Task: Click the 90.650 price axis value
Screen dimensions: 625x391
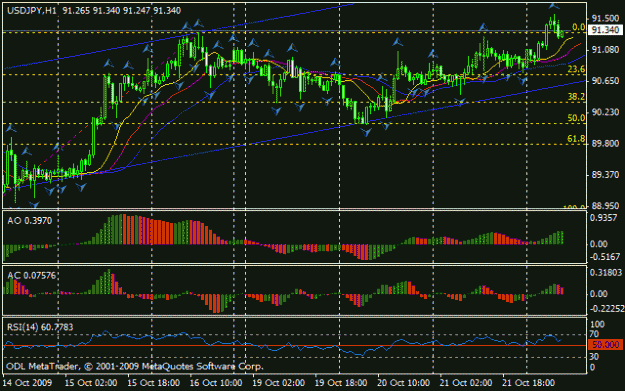Action: click(x=605, y=81)
